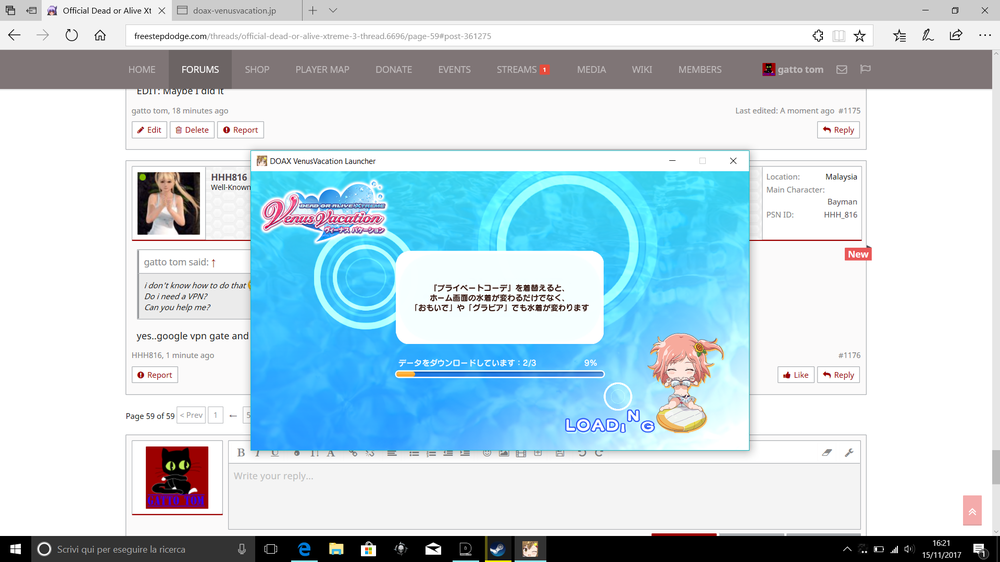Click Cortana microphone icon

(242, 549)
